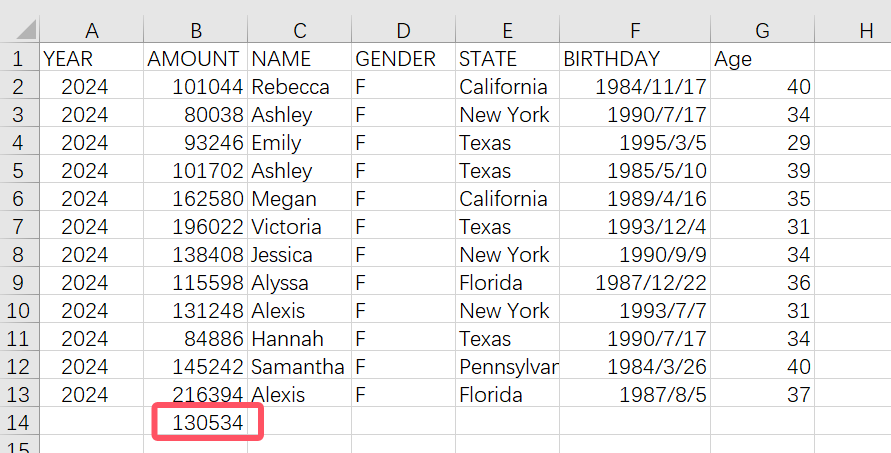Click the column H header
891x453 pixels.
pos(866,31)
